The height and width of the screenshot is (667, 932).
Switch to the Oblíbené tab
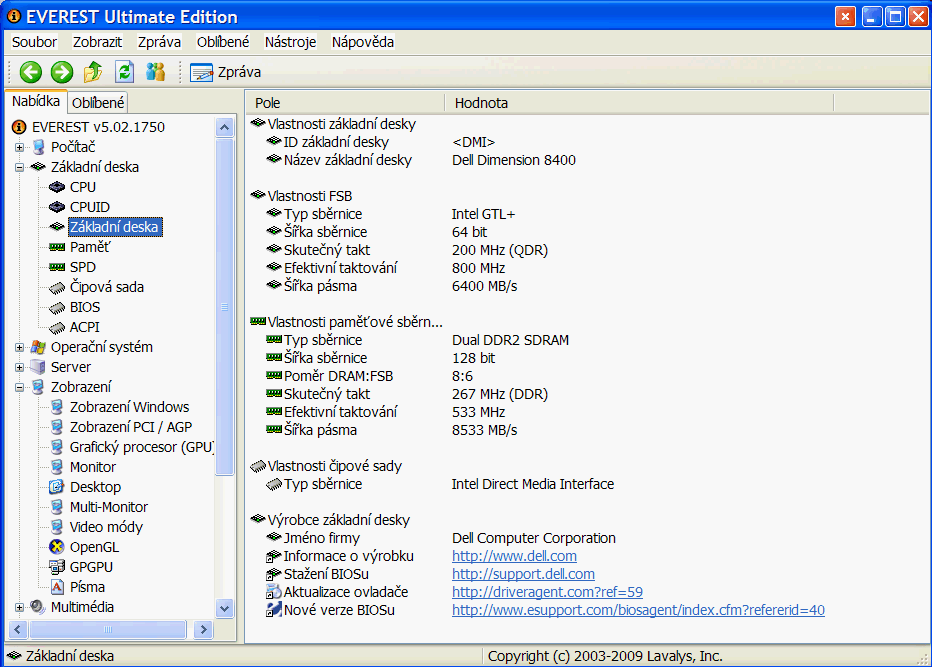98,102
